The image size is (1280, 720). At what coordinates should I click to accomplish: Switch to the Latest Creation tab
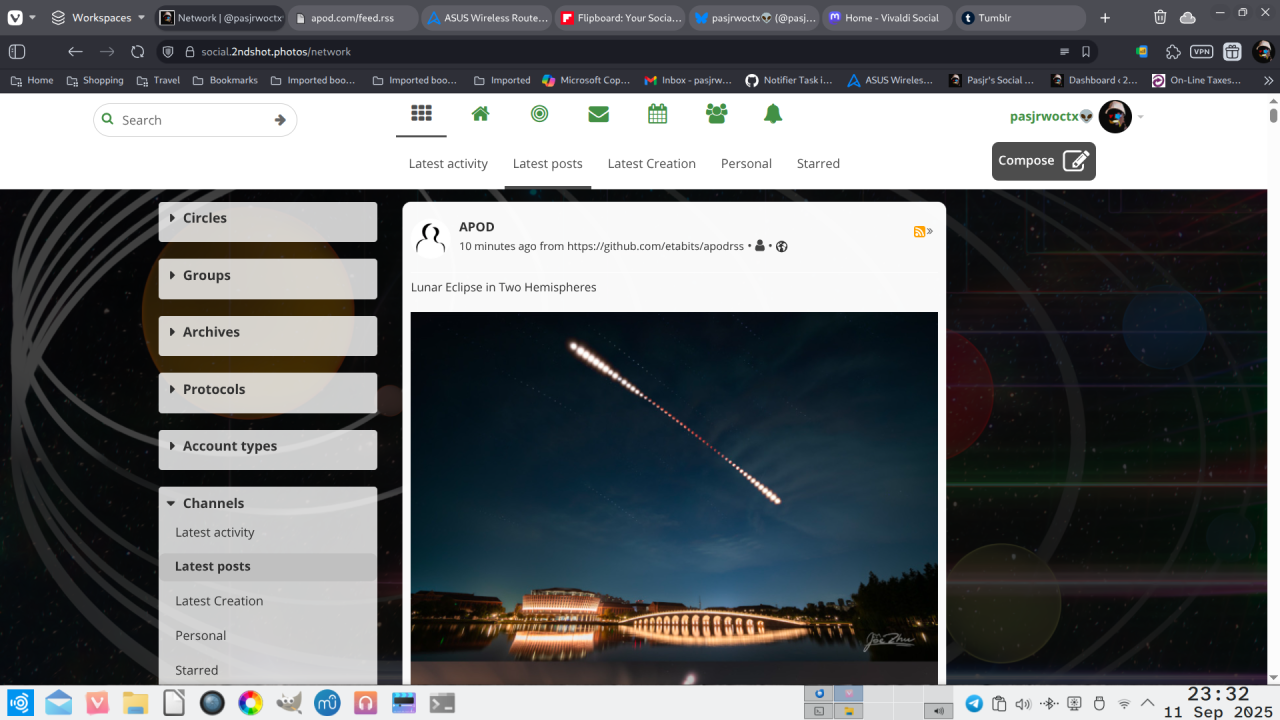point(651,164)
